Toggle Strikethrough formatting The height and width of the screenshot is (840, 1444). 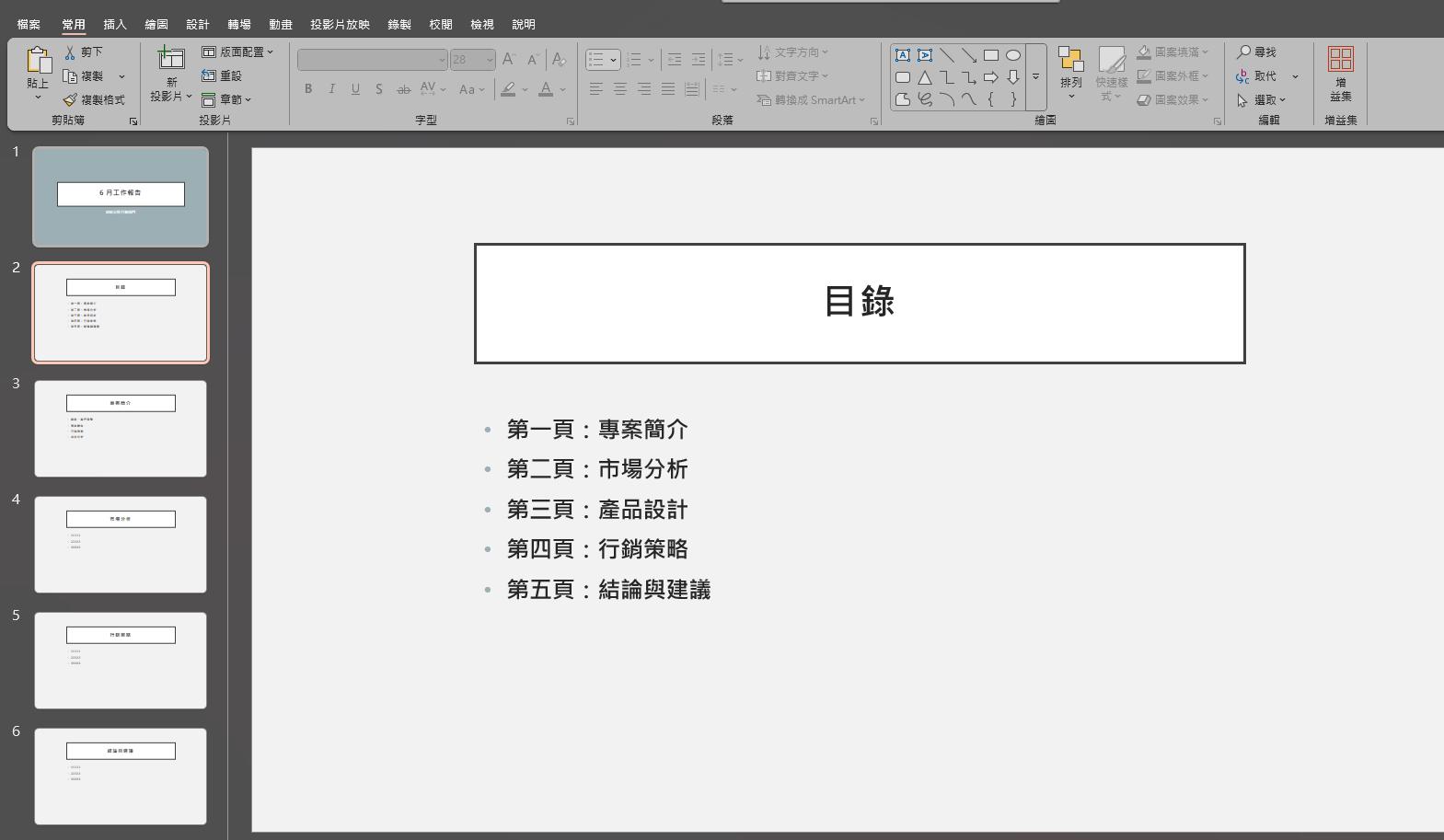[403, 89]
